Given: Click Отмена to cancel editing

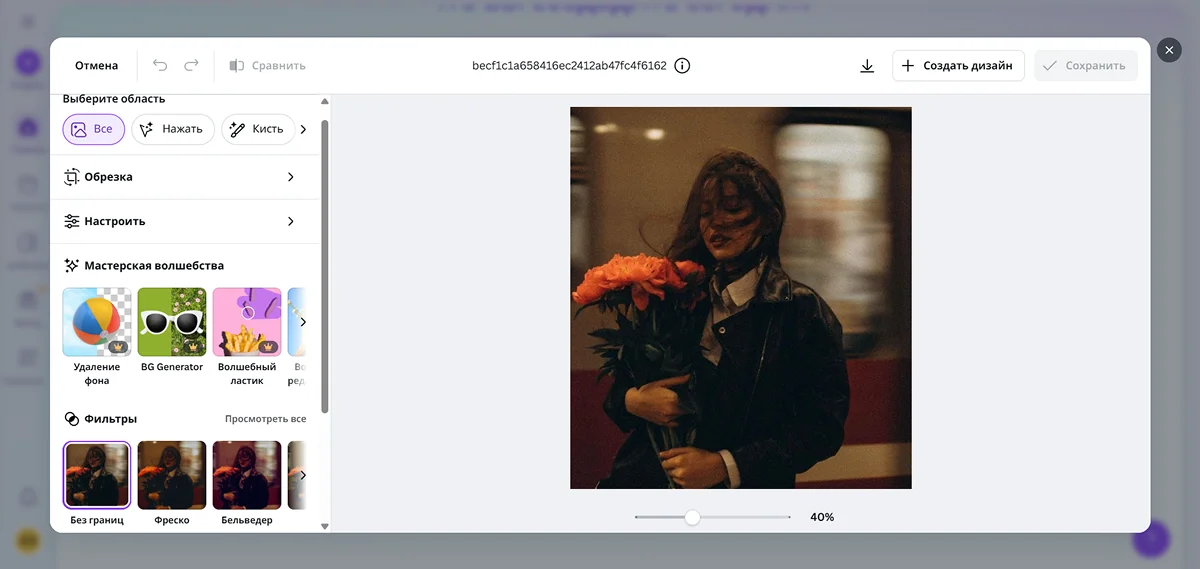Looking at the screenshot, I should [x=96, y=66].
